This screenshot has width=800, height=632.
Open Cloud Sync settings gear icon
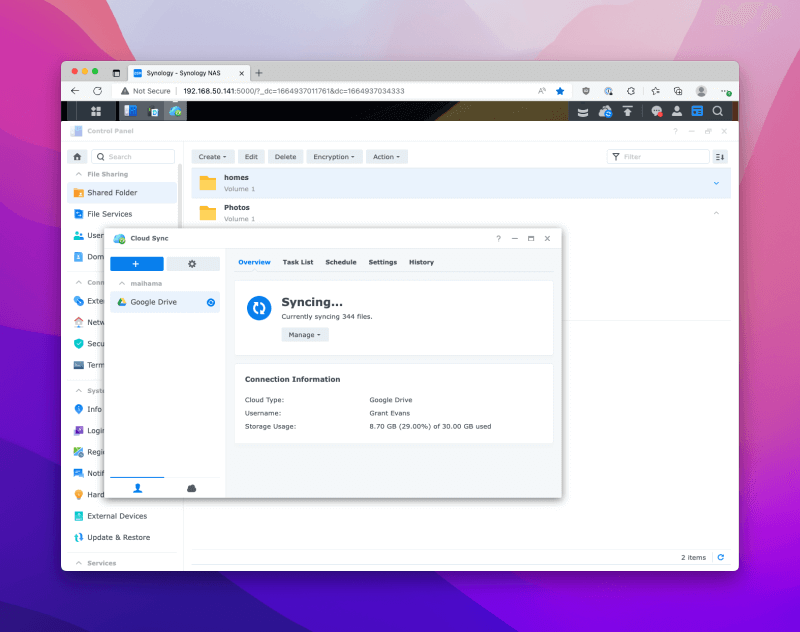point(192,263)
